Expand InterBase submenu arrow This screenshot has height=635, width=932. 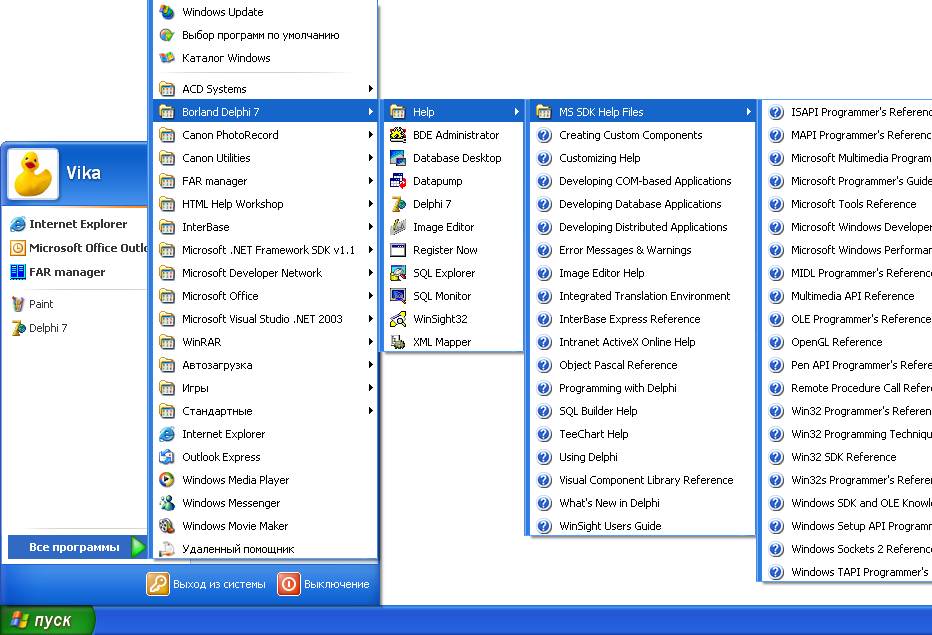point(370,227)
